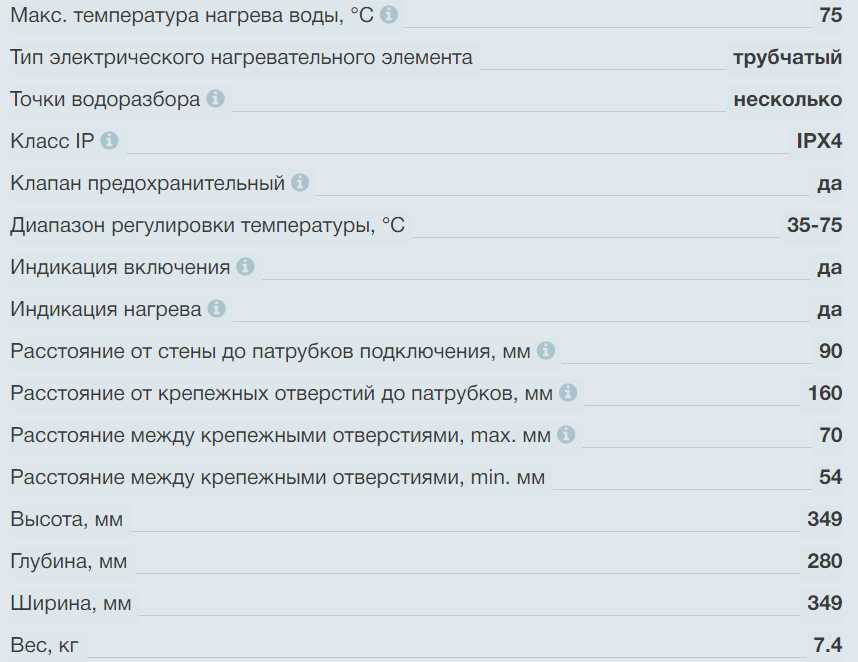The height and width of the screenshot is (662, 858).
Task: Click the Вес, кг value 7.4
Action: 828,645
